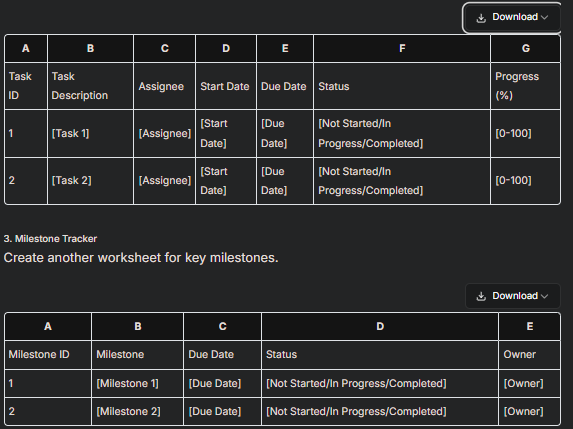573x429 pixels.
Task: Click the status cell in the Task 1 row
Action: click(x=402, y=133)
